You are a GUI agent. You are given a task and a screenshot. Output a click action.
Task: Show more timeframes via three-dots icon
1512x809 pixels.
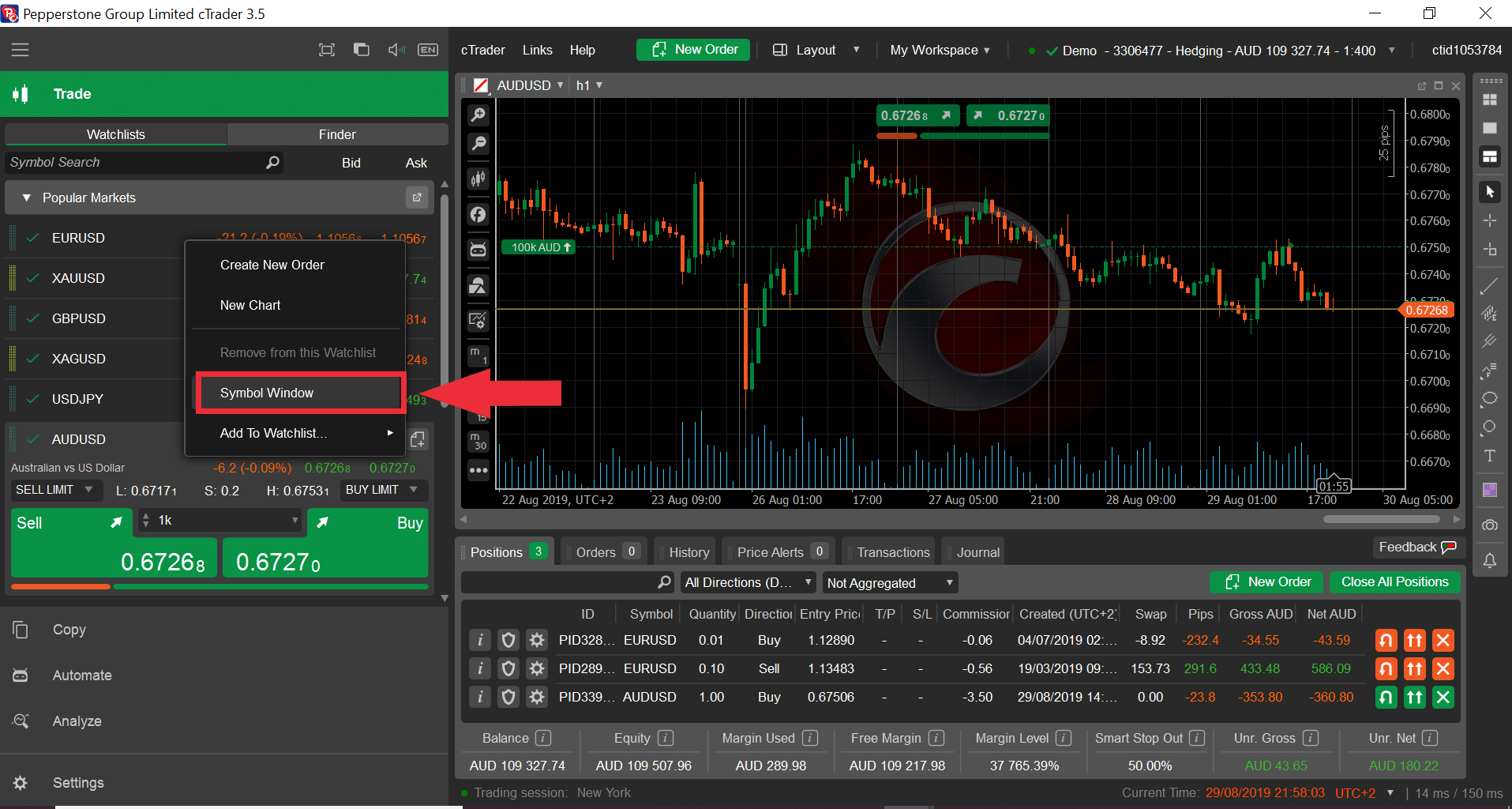point(478,471)
